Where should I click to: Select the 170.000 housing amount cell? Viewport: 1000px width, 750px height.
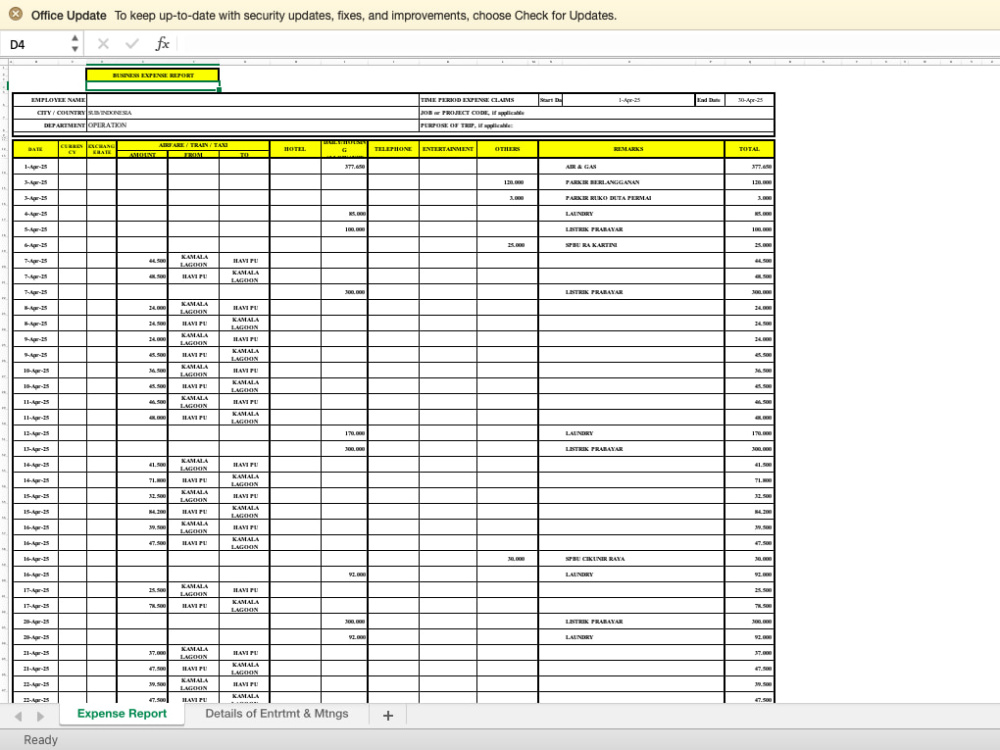[x=344, y=433]
